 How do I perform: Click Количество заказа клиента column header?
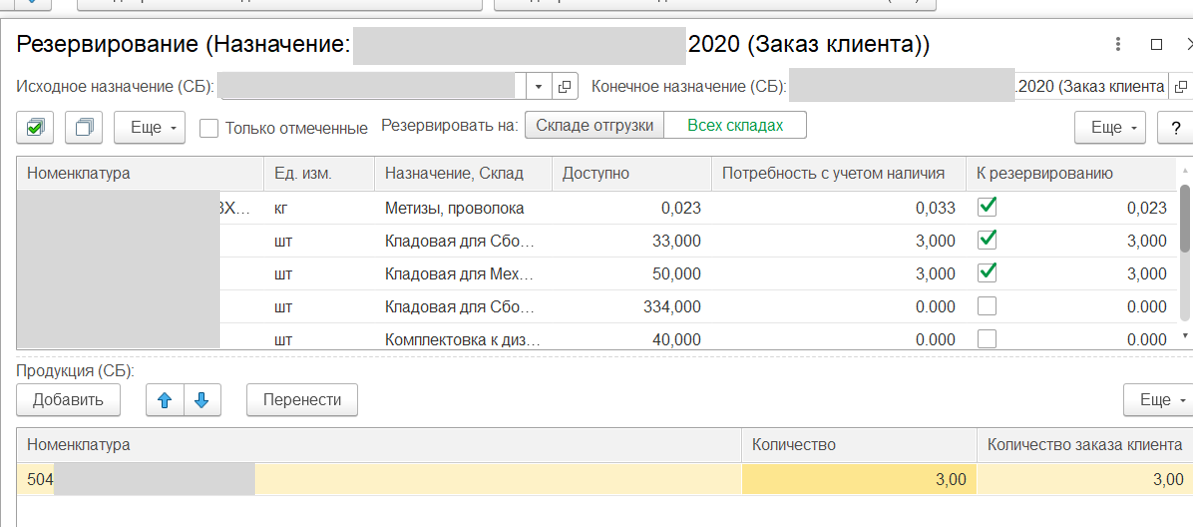point(1085,445)
